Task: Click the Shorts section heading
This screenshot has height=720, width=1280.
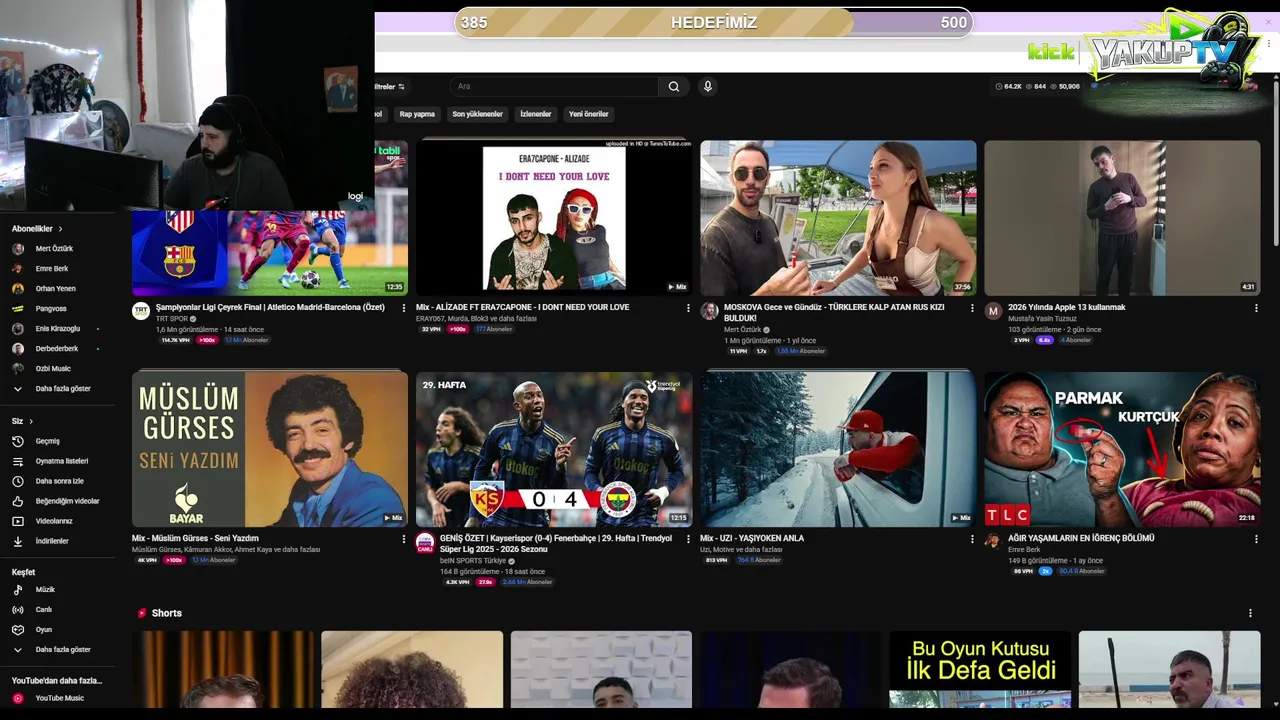Action: [x=166, y=613]
